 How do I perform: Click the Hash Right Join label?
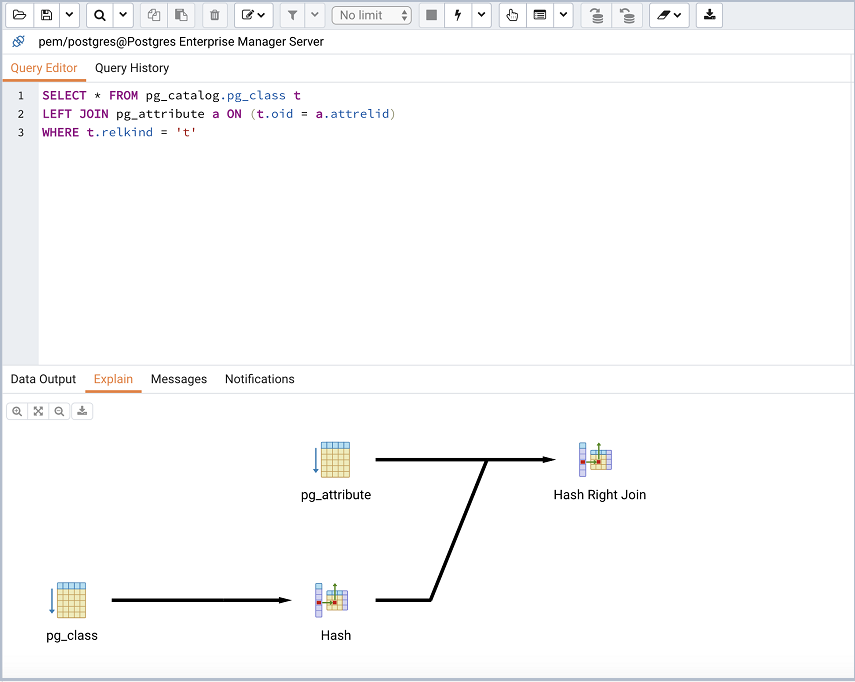(600, 495)
